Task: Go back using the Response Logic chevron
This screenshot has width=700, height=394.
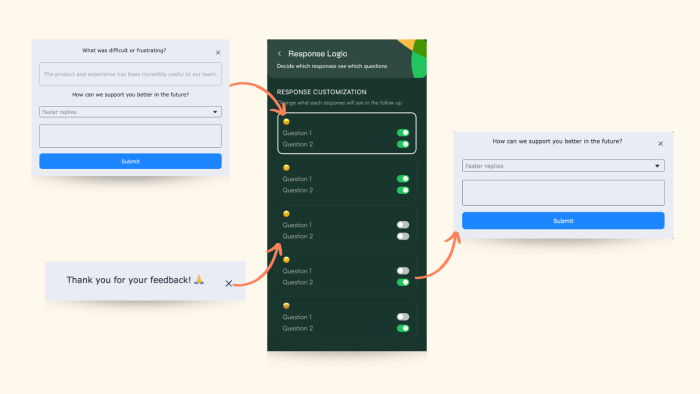Action: pyautogui.click(x=279, y=54)
